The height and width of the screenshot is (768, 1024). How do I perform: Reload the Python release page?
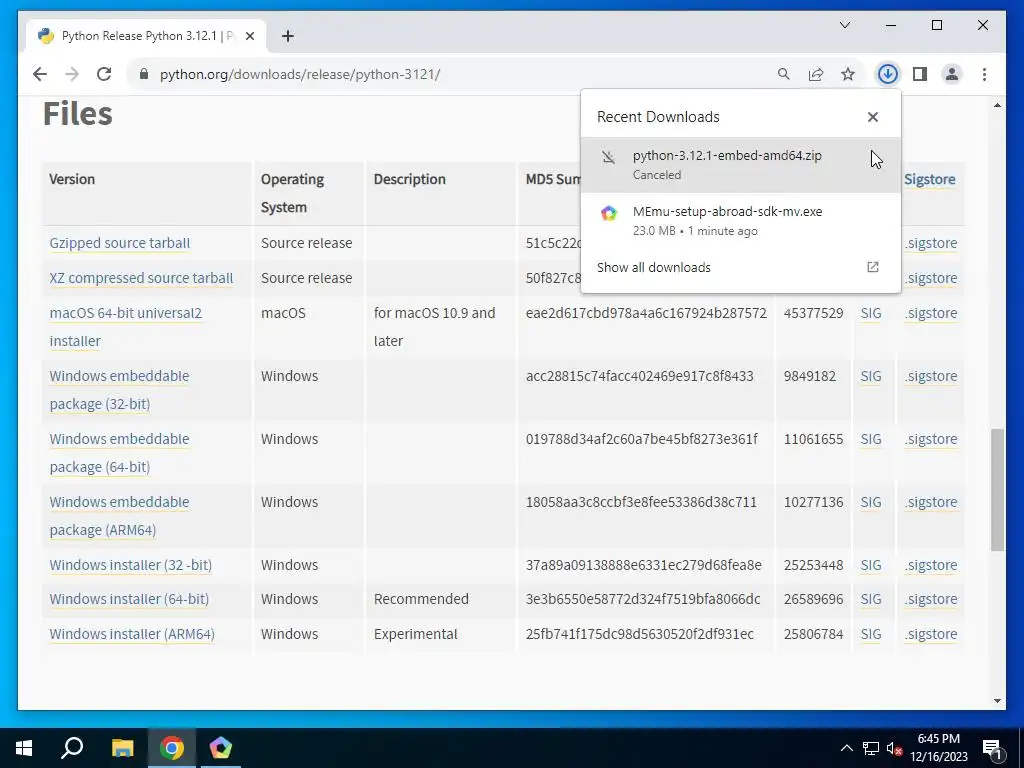(x=104, y=74)
